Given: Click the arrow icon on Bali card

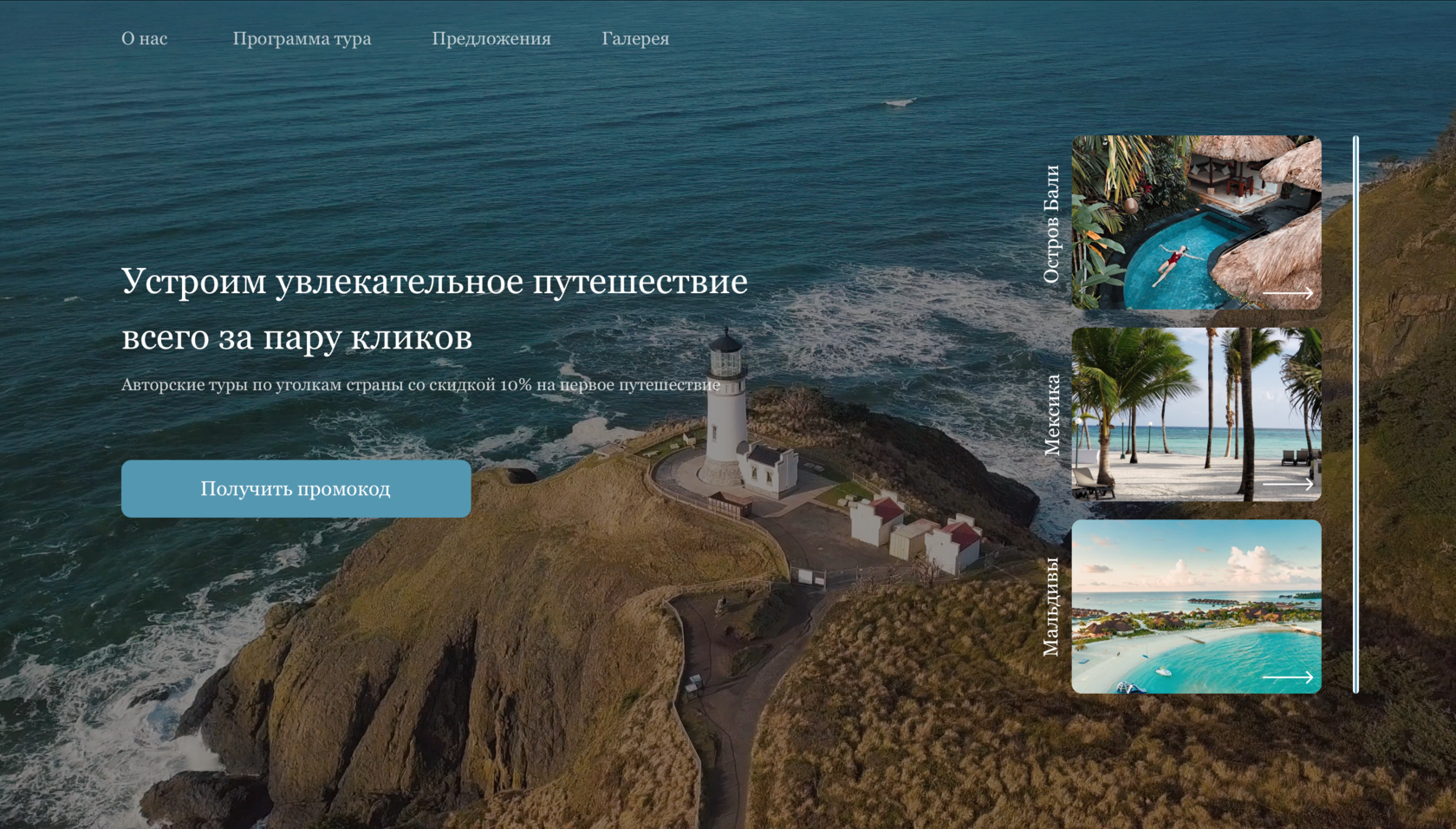Looking at the screenshot, I should 1287,294.
